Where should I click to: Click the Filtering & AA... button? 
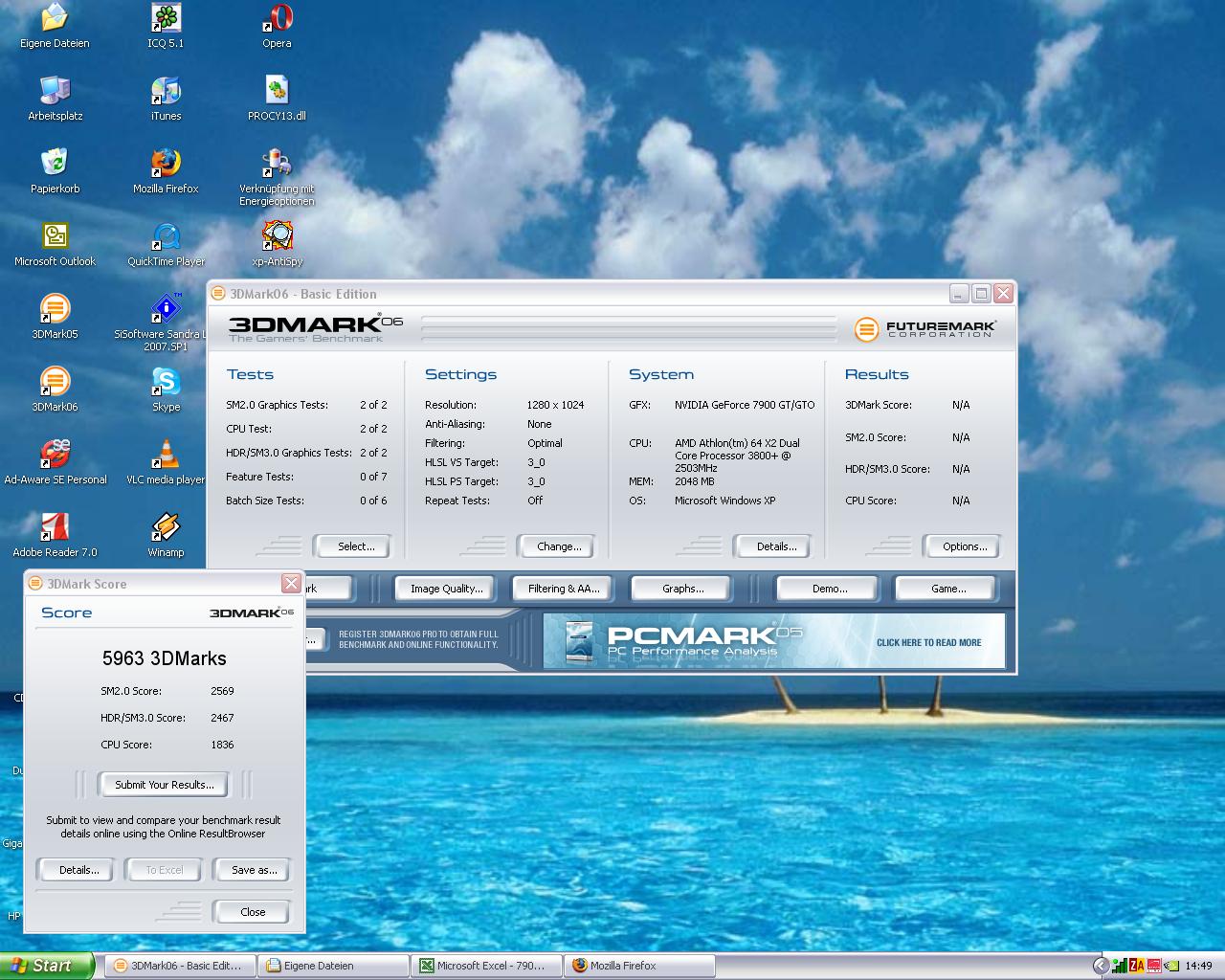point(564,589)
